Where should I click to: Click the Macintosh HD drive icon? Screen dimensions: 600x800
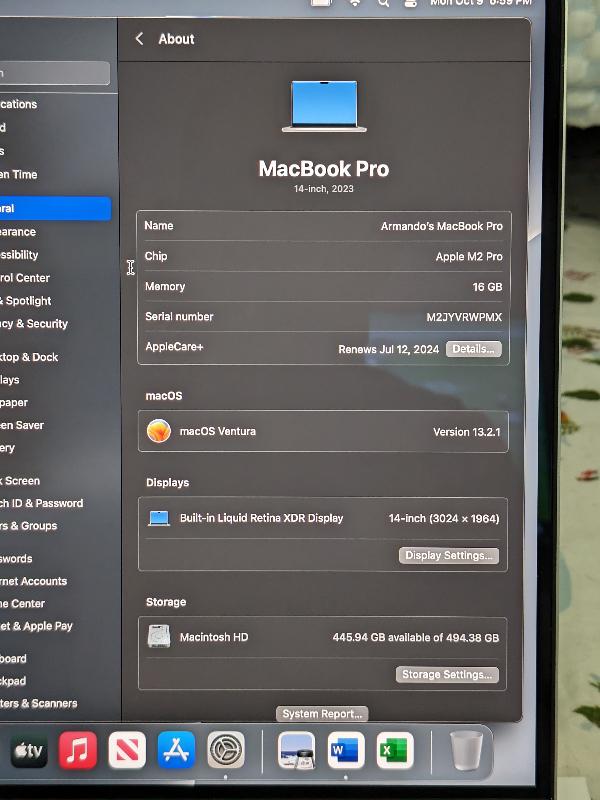(x=159, y=637)
